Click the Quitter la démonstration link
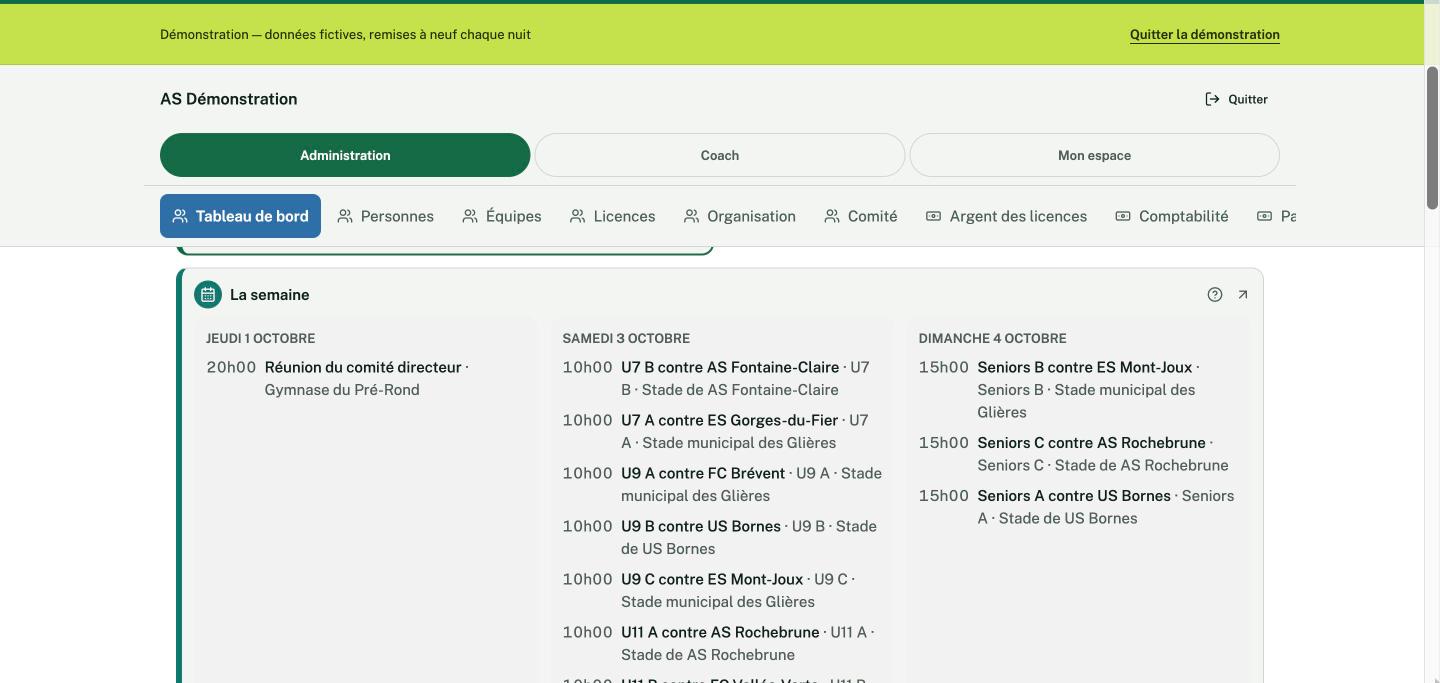Viewport: 1440px width, 683px height. point(1205,34)
